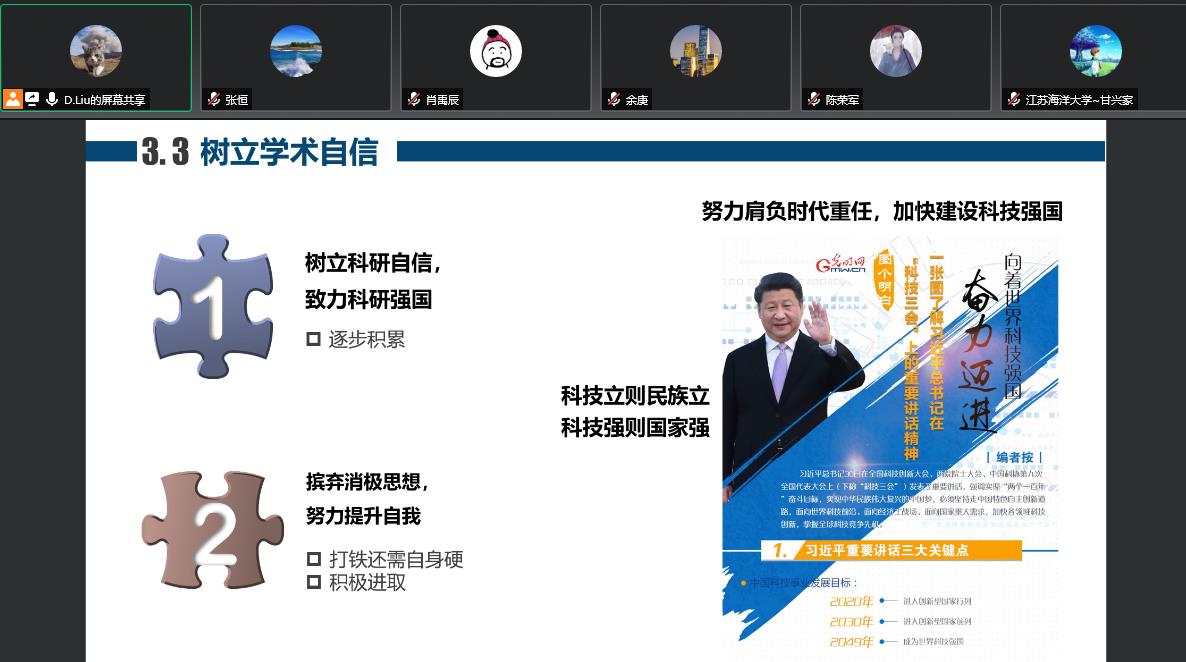Viewport: 1186px width, 662px height.
Task: Click the screen sharing icon beside D.Liu's name
Action: coord(32,99)
